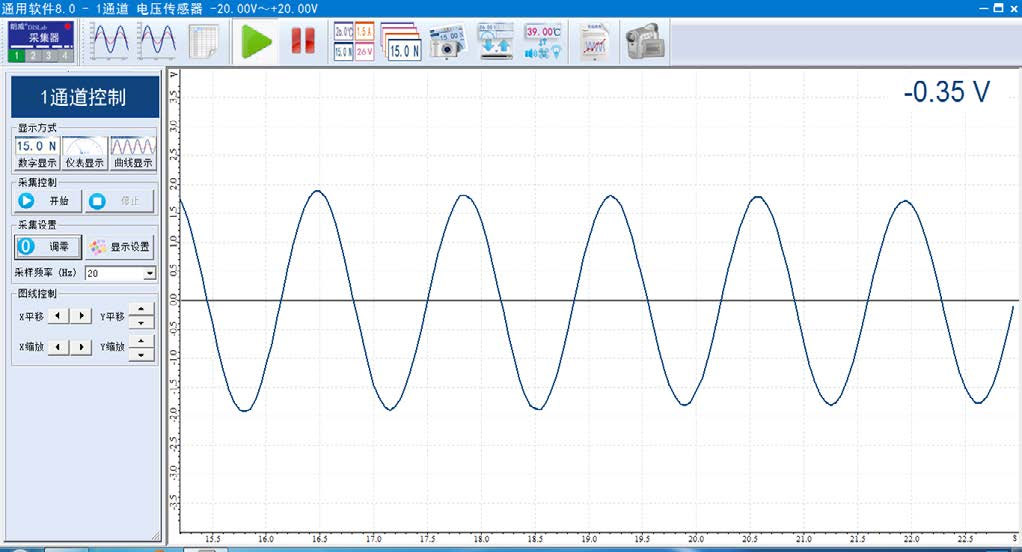Expand the sampling frequency dropdown
The height and width of the screenshot is (552, 1022).
click(x=150, y=273)
